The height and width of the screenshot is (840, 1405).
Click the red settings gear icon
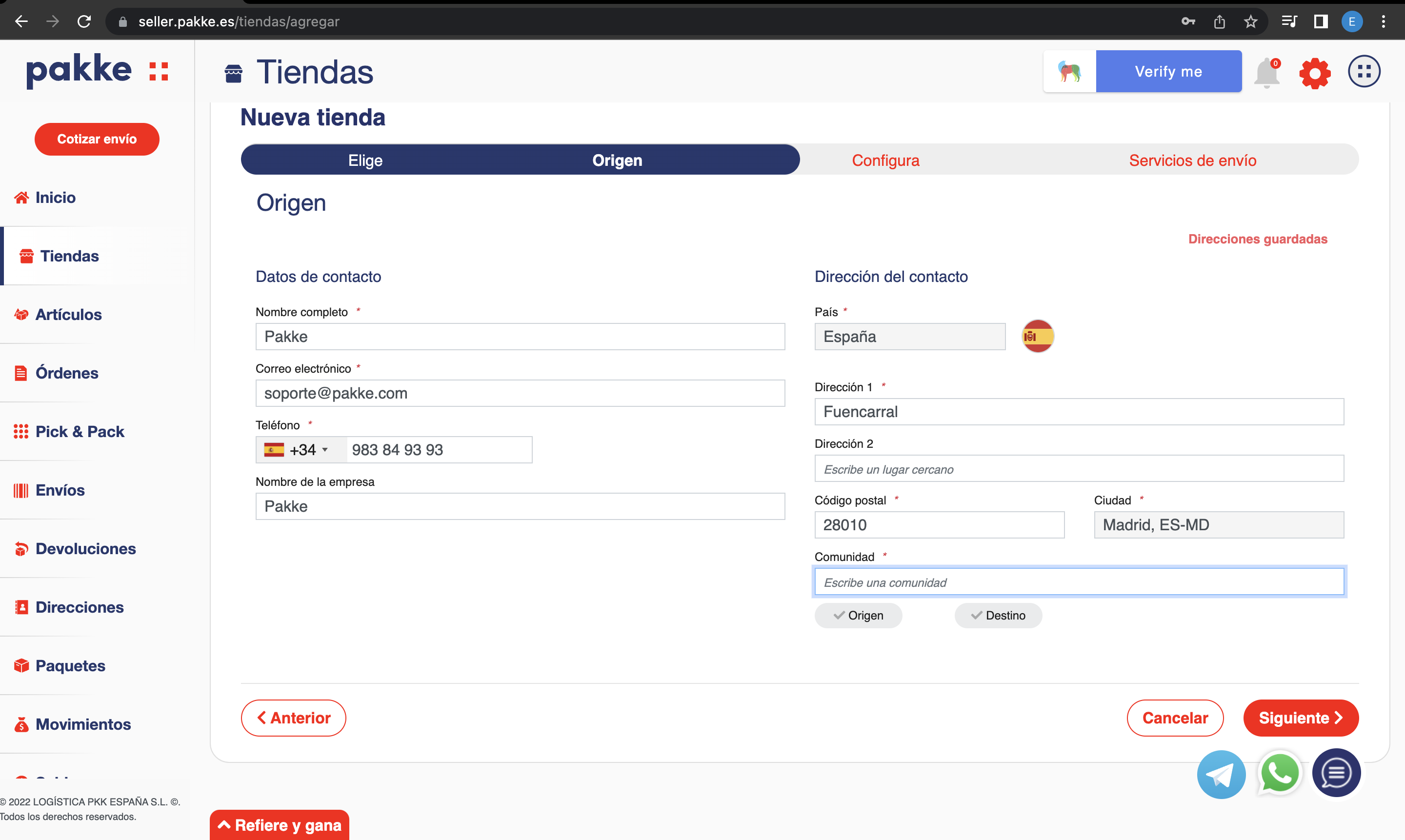click(1314, 73)
